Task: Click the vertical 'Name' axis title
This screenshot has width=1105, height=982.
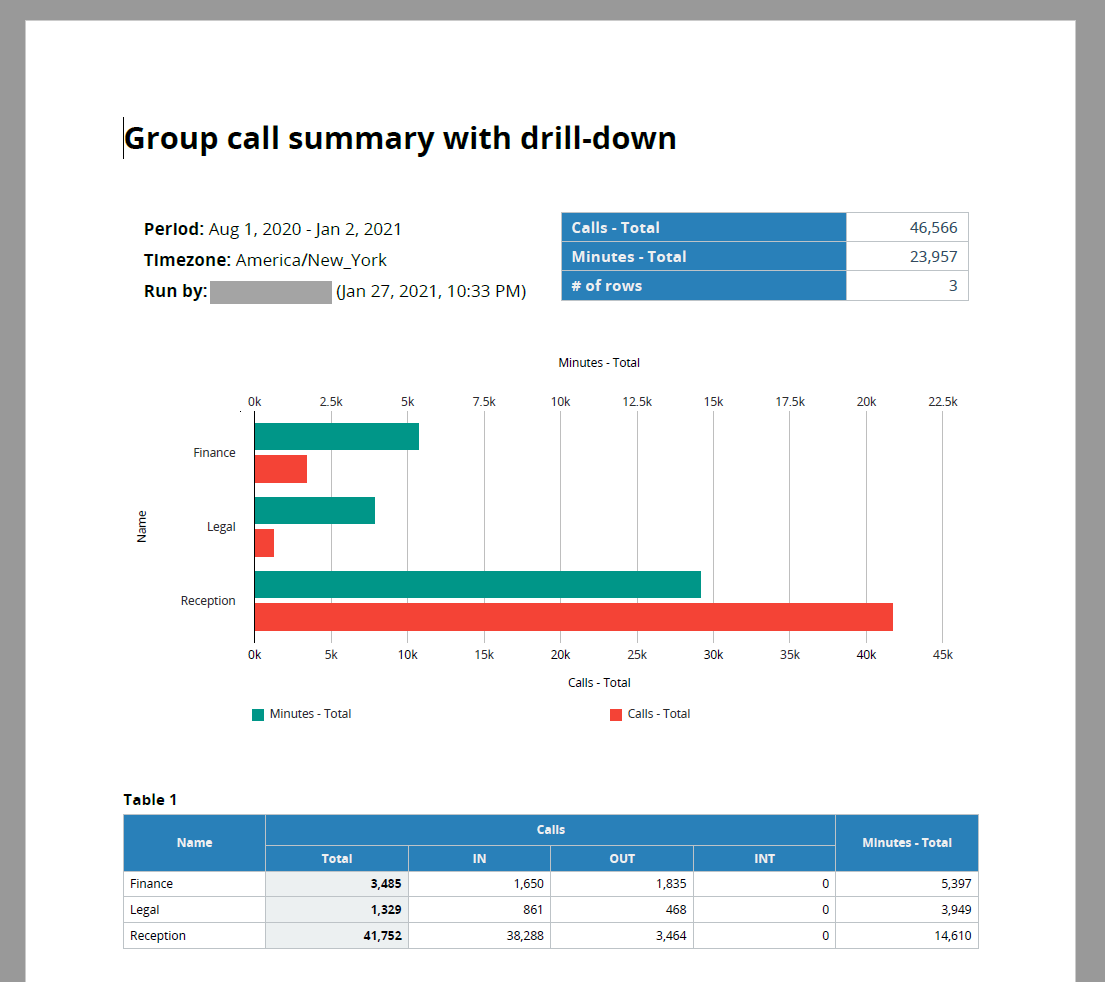Action: coord(142,527)
